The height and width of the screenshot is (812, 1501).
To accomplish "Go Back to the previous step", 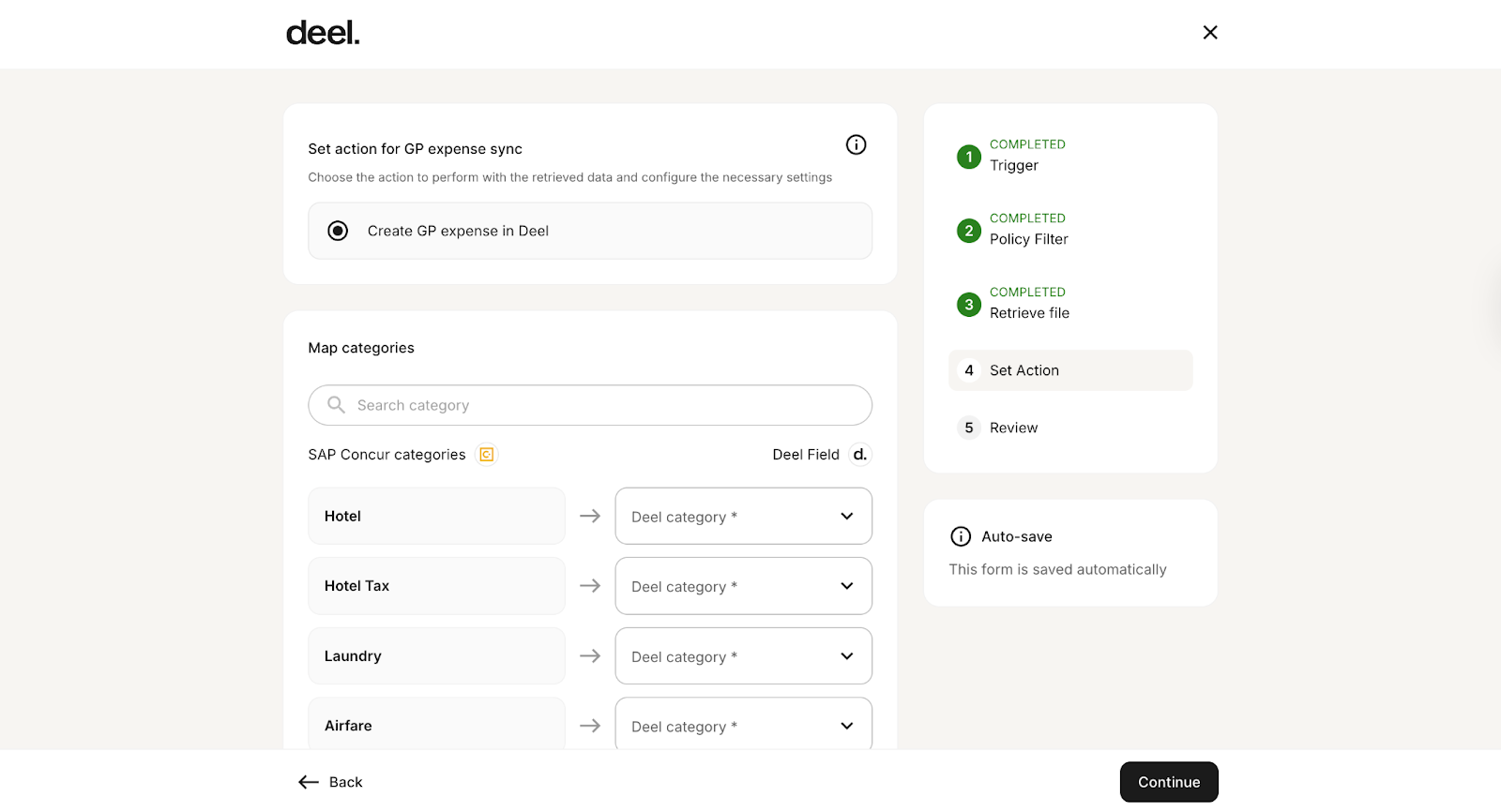I will click(x=331, y=782).
